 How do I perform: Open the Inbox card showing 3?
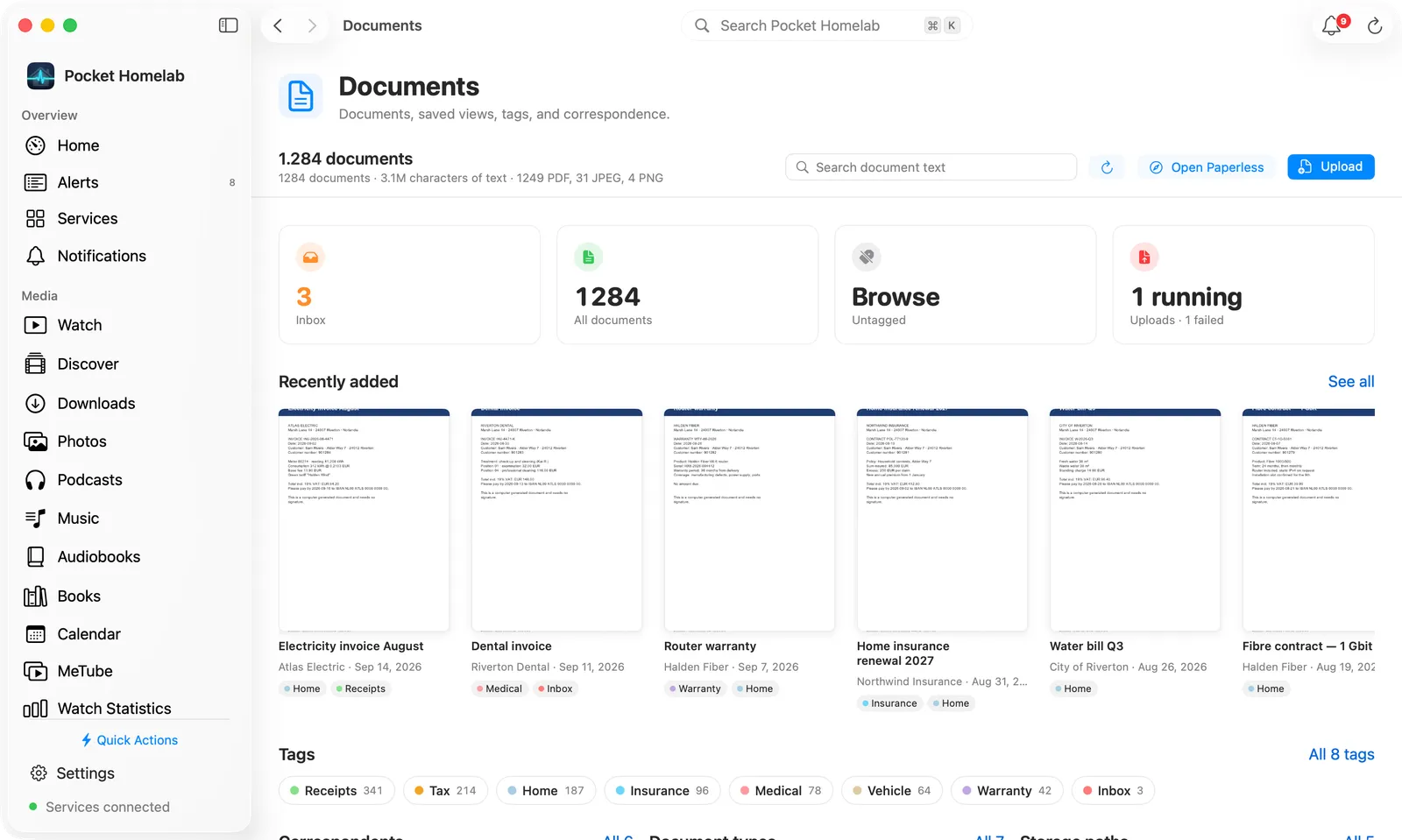tap(409, 285)
